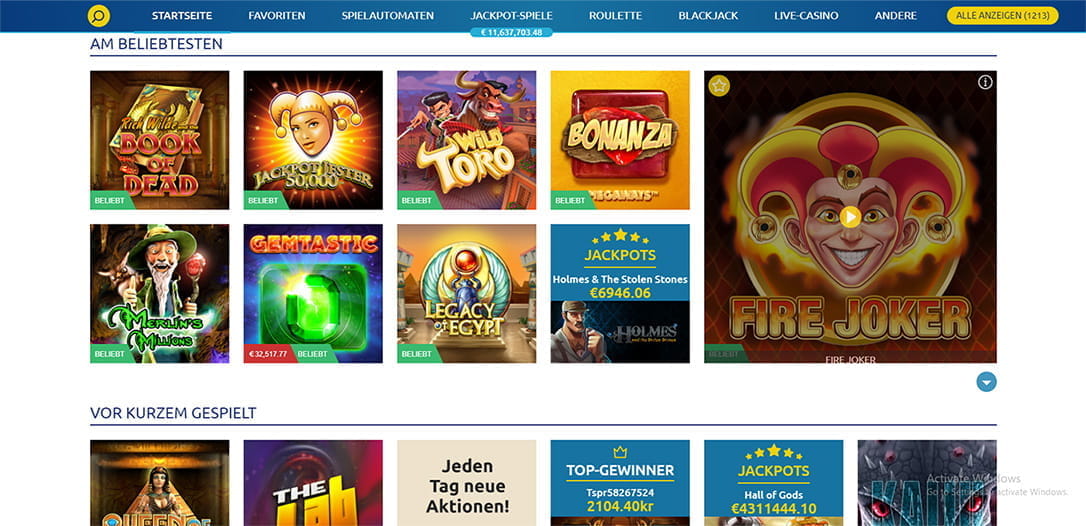This screenshot has height=526, width=1086.
Task: Open Legacy of Egypt game tile
Action: (x=466, y=293)
